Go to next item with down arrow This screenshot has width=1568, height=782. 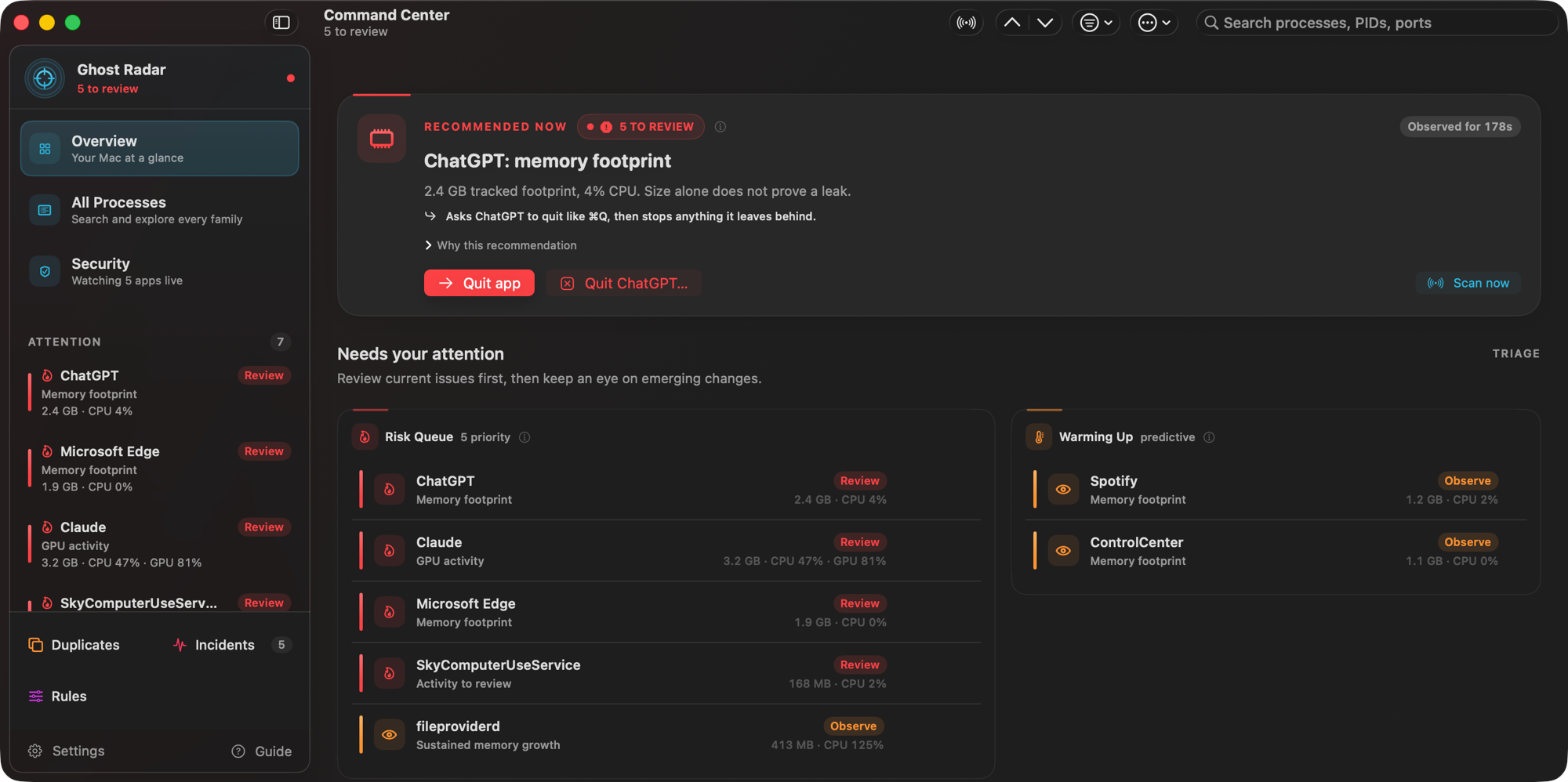(x=1045, y=23)
